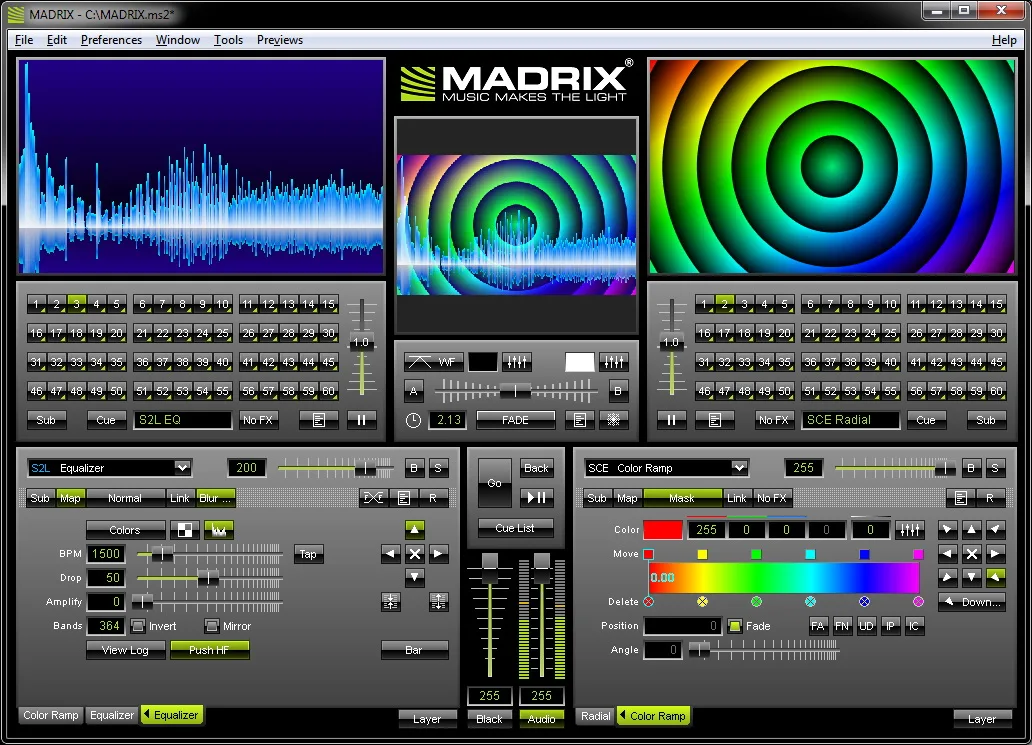Delete the yellow color stop marker
The height and width of the screenshot is (745, 1032).
702,602
